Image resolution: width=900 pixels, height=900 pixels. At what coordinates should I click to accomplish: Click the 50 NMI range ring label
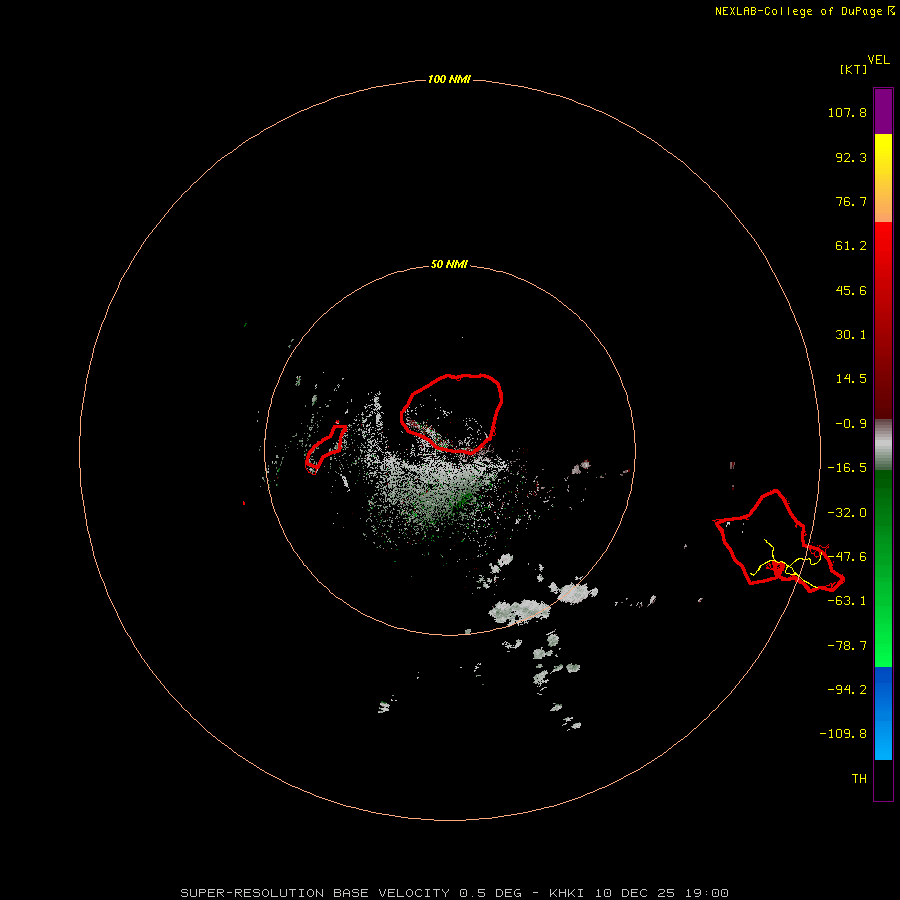449,265
